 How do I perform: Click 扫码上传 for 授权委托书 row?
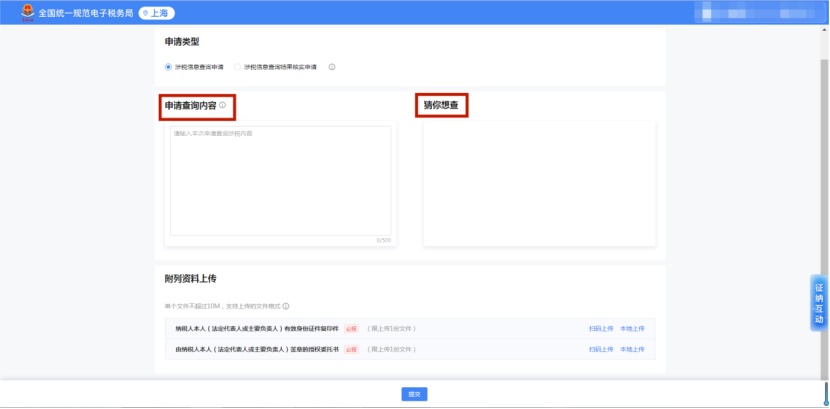pyautogui.click(x=601, y=349)
